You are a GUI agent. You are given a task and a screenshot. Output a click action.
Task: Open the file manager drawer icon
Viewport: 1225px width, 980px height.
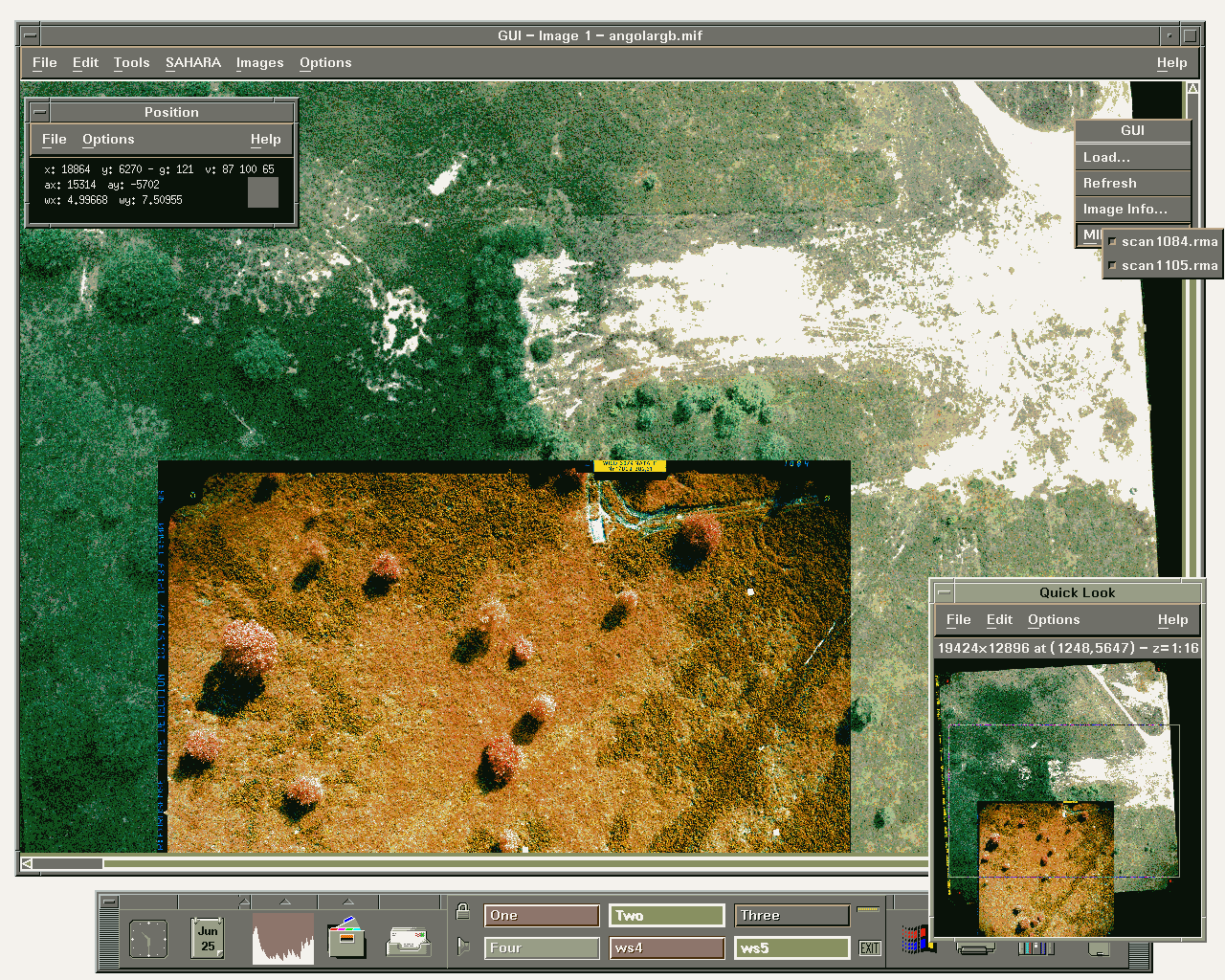coord(345,938)
